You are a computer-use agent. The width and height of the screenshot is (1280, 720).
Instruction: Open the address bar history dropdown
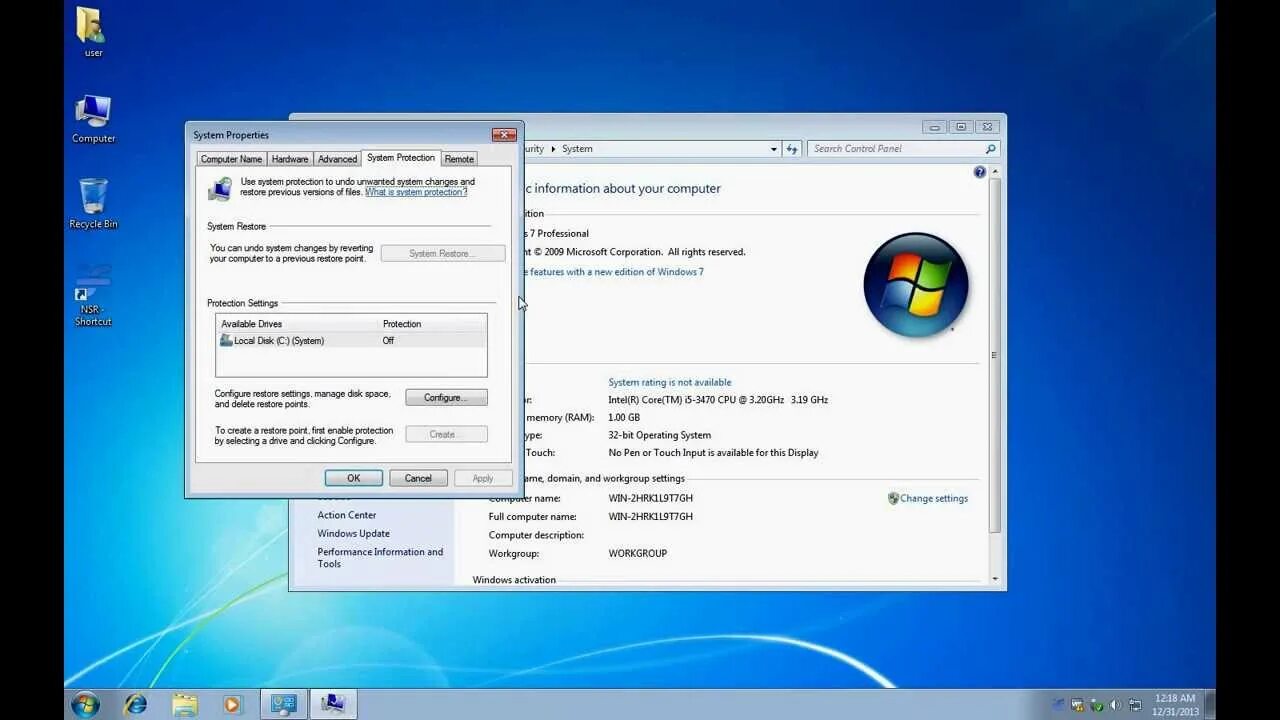[x=773, y=149]
